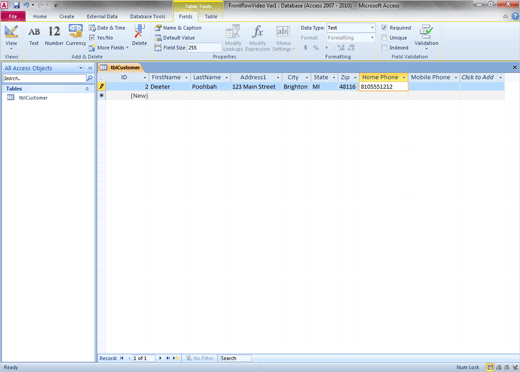520x372 pixels.
Task: Add a Number field with 12 icon
Action: tap(54, 36)
